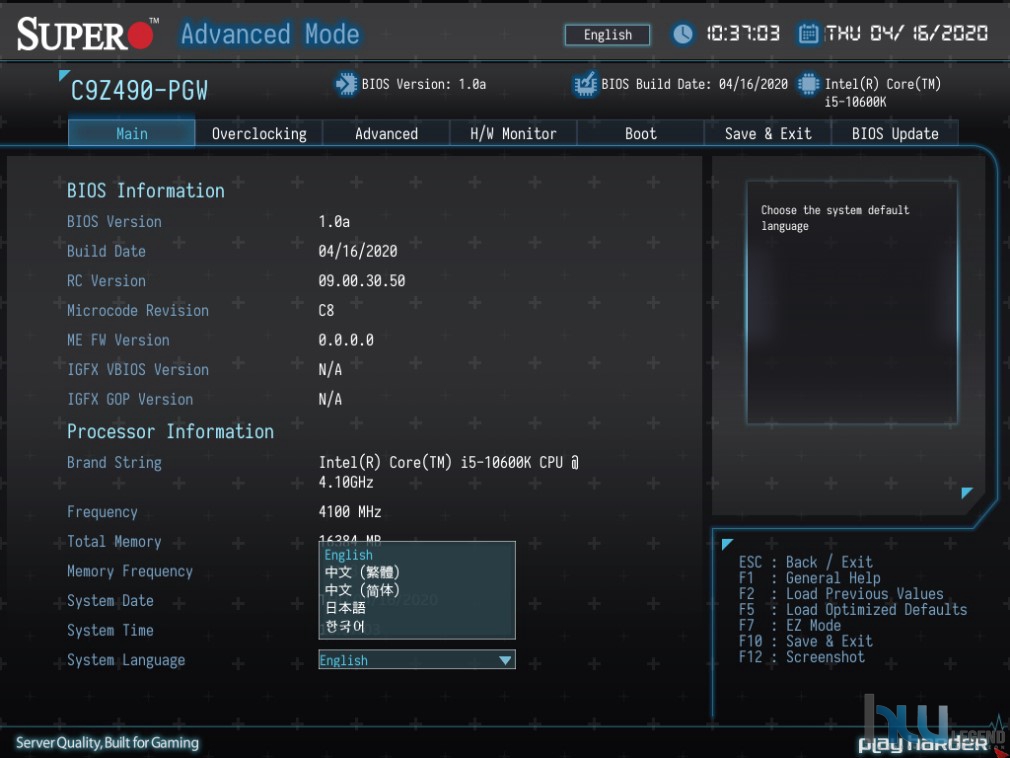Click the IGFX GOP Version label
Image resolution: width=1010 pixels, height=758 pixels.
pyautogui.click(x=130, y=399)
